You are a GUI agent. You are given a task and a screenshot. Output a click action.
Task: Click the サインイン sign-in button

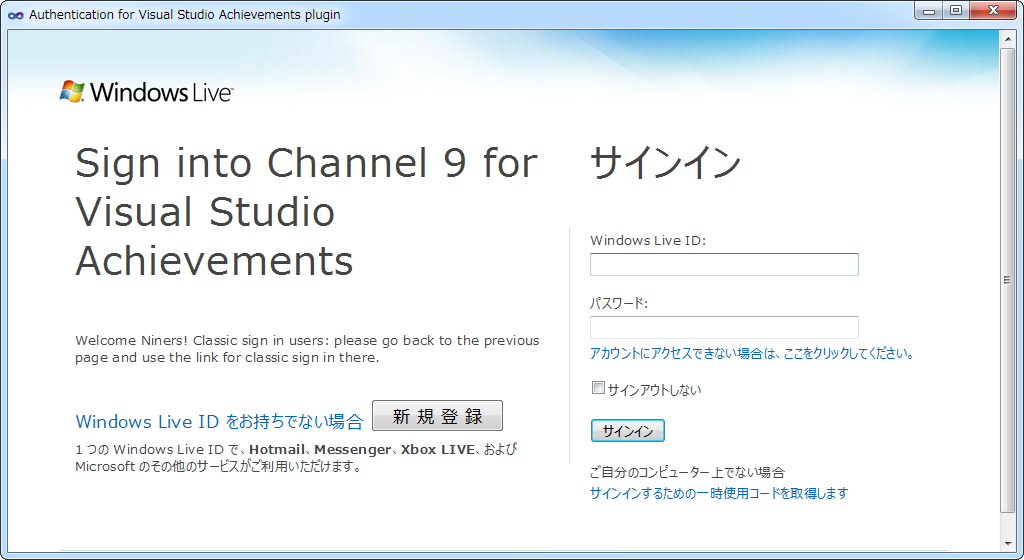click(x=628, y=431)
